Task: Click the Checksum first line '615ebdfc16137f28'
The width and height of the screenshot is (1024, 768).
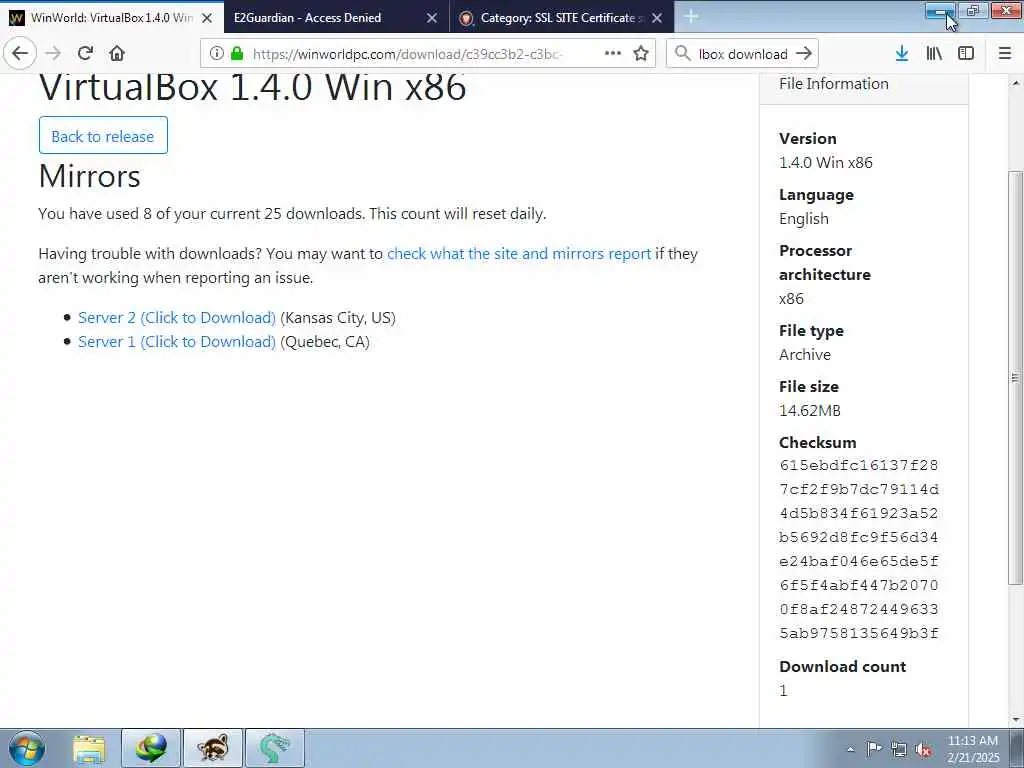Action: [859, 465]
